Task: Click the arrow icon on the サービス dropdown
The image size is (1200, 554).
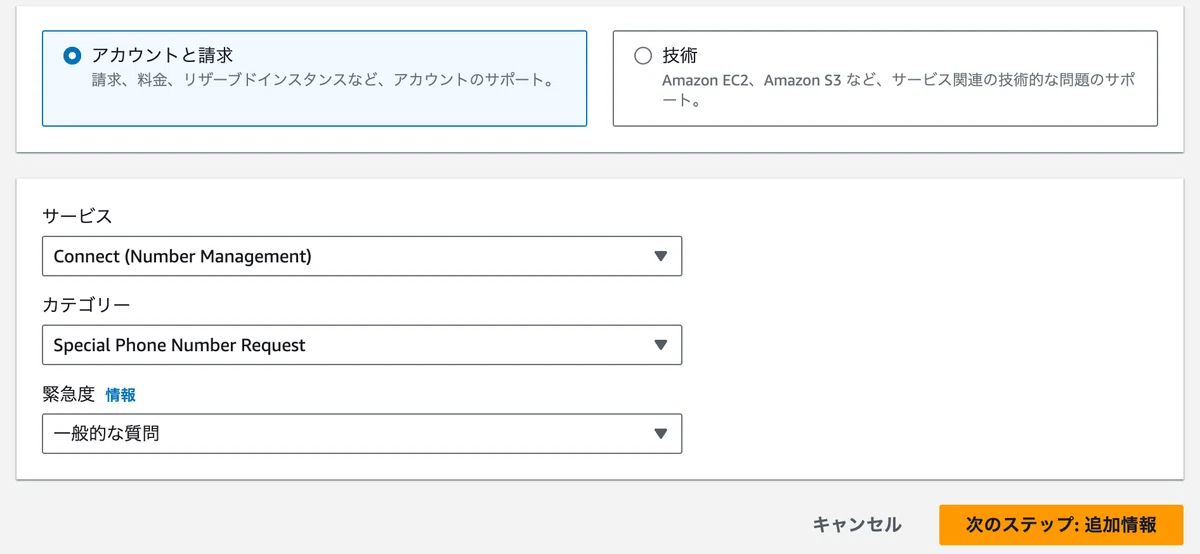Action: pos(660,256)
